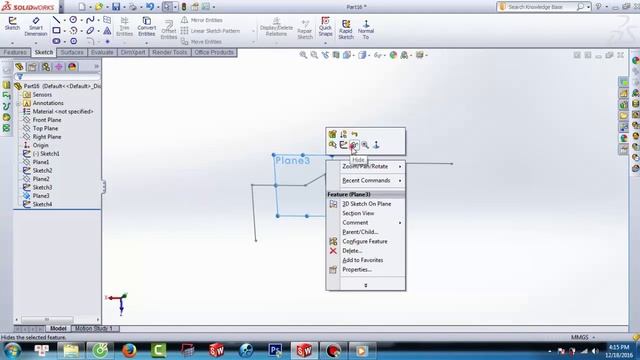
Task: Select Plane3 in feature tree
Action: pos(41,196)
